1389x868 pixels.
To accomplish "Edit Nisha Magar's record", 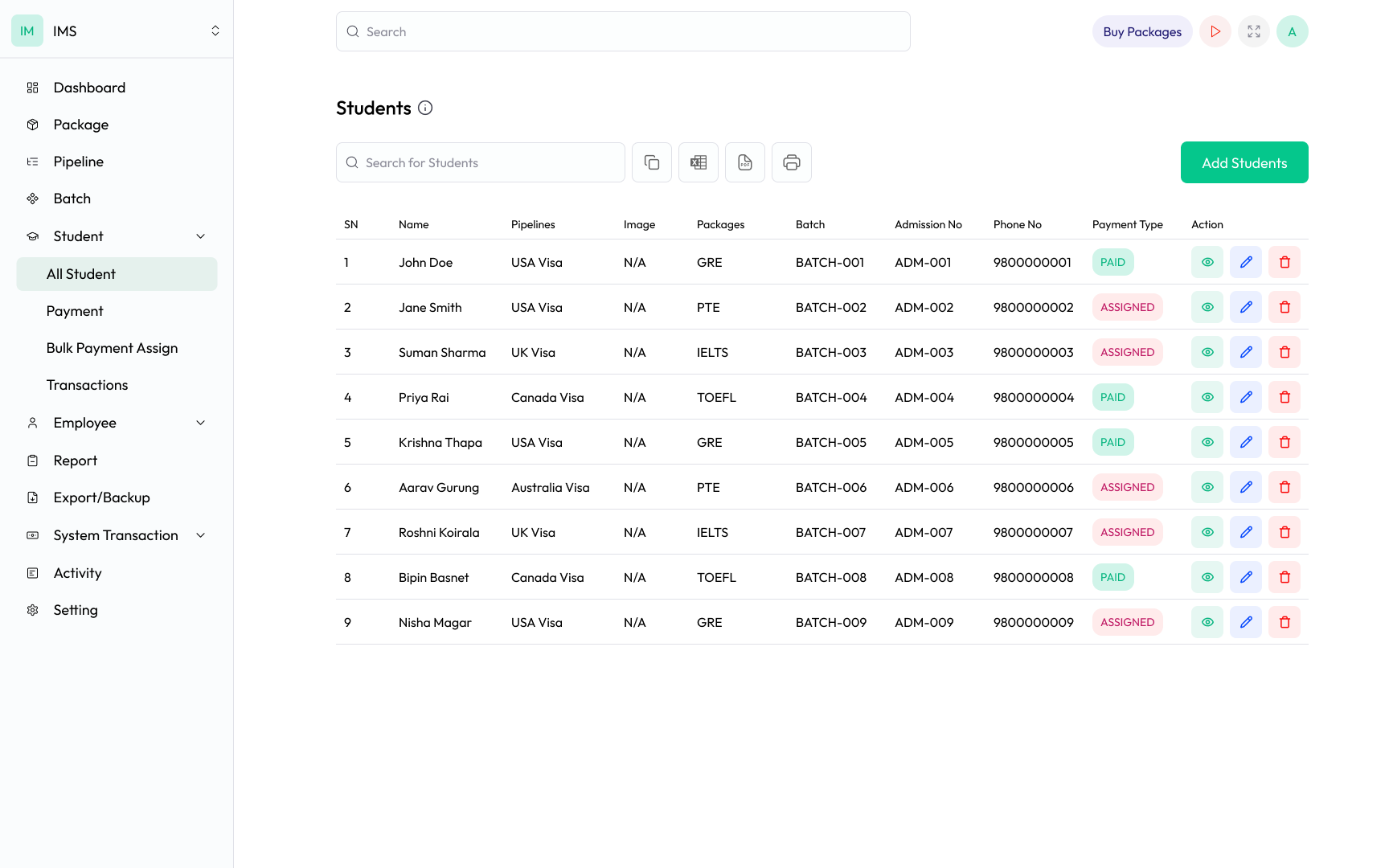I will 1246,622.
